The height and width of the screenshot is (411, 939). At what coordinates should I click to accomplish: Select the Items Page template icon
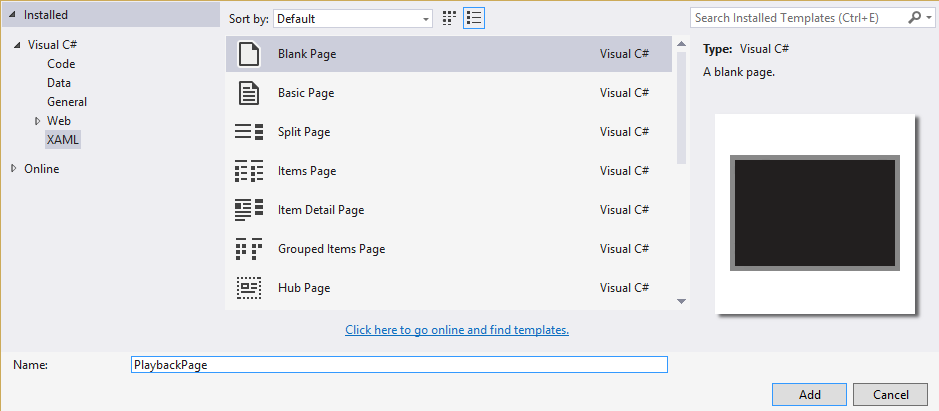tap(249, 171)
